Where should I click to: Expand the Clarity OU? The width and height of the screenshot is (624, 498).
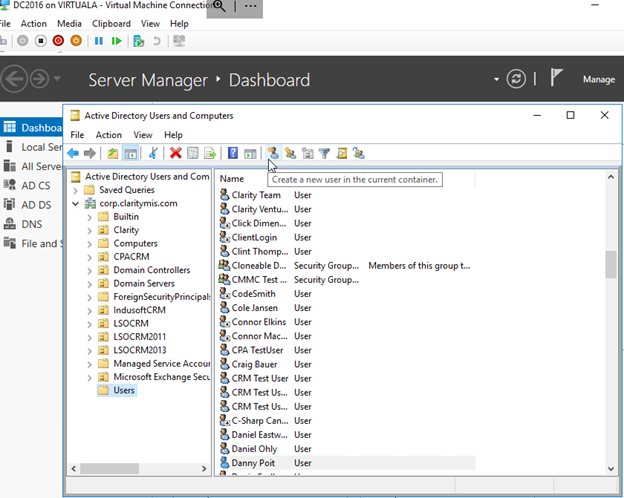click(90, 231)
